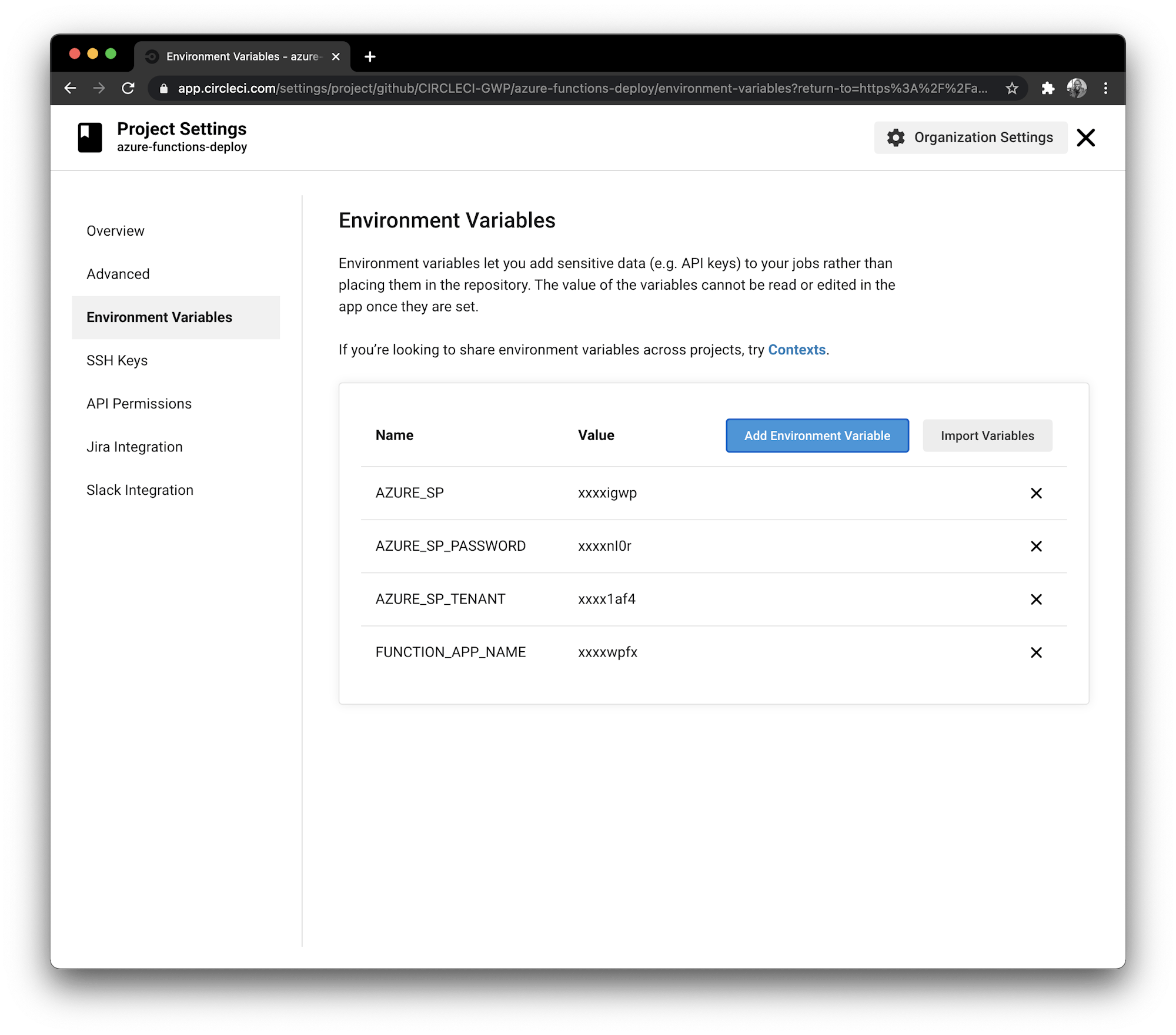Click the gear on Organization Settings

click(896, 138)
